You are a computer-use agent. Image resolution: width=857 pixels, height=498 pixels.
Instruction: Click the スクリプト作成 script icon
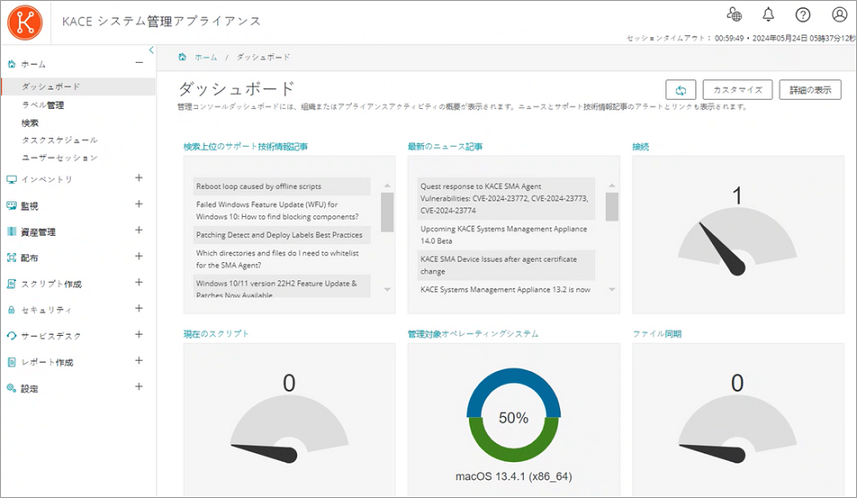(x=11, y=284)
